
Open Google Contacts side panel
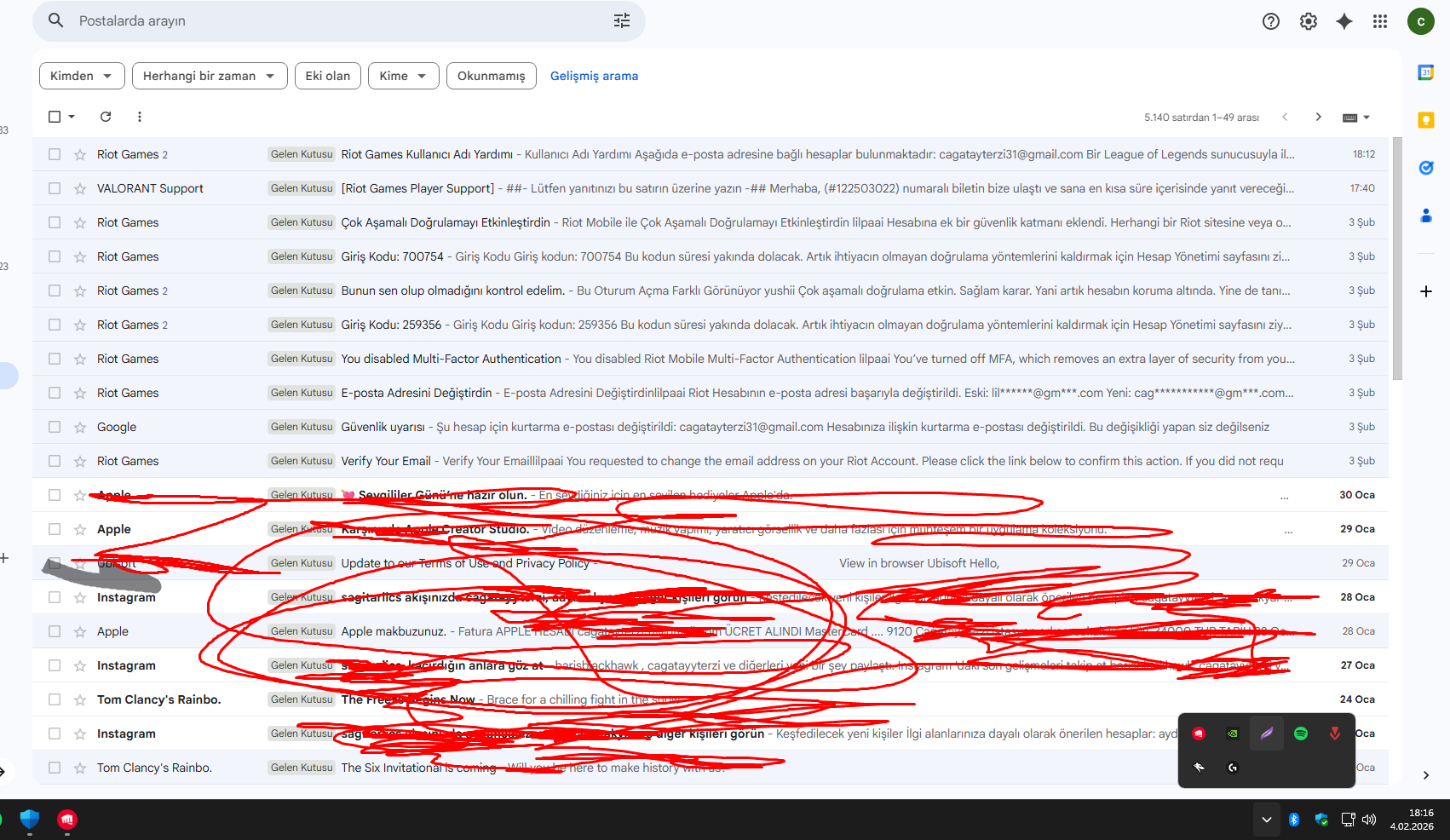1426,216
